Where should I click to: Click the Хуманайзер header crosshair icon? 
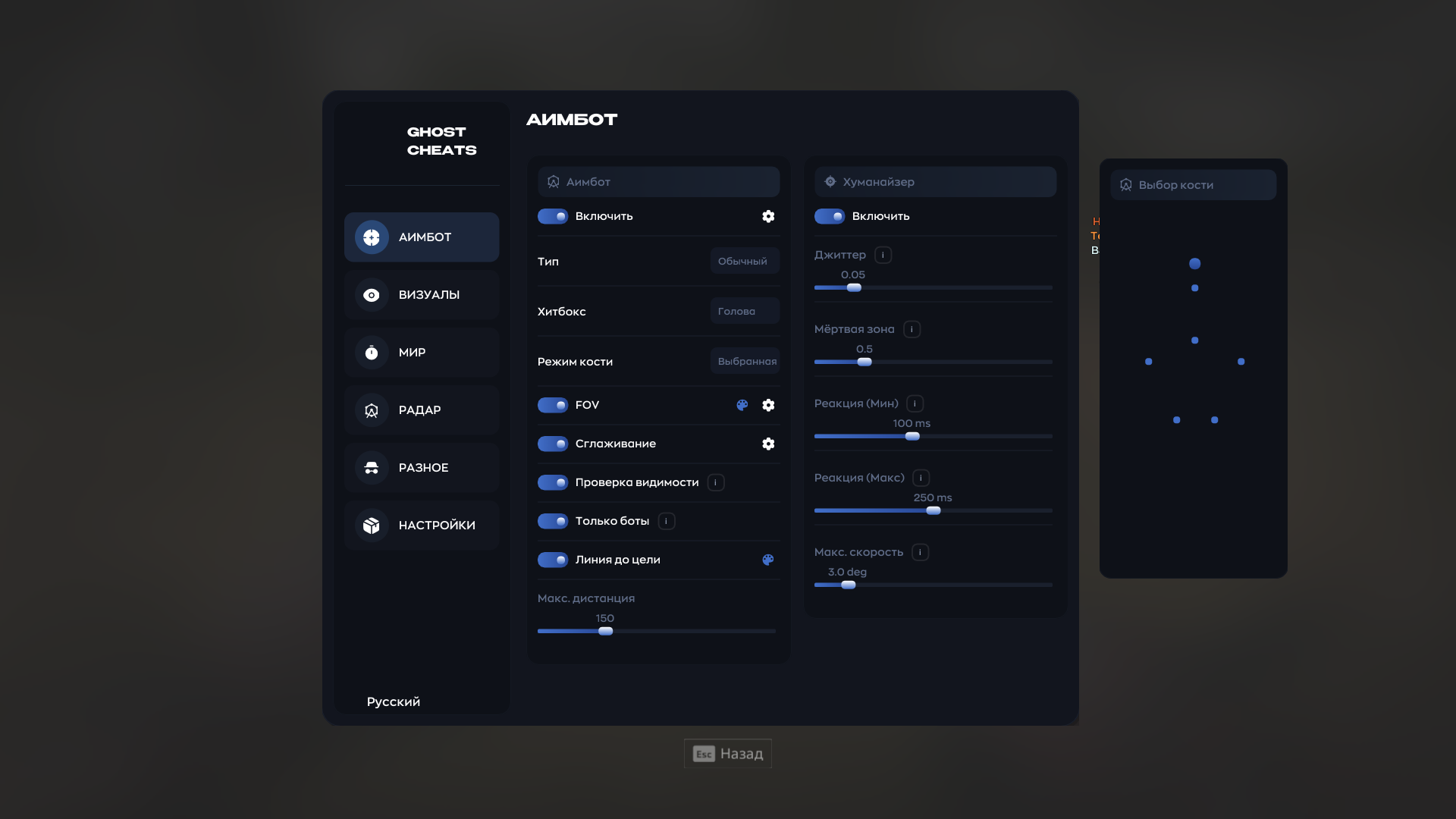[830, 182]
